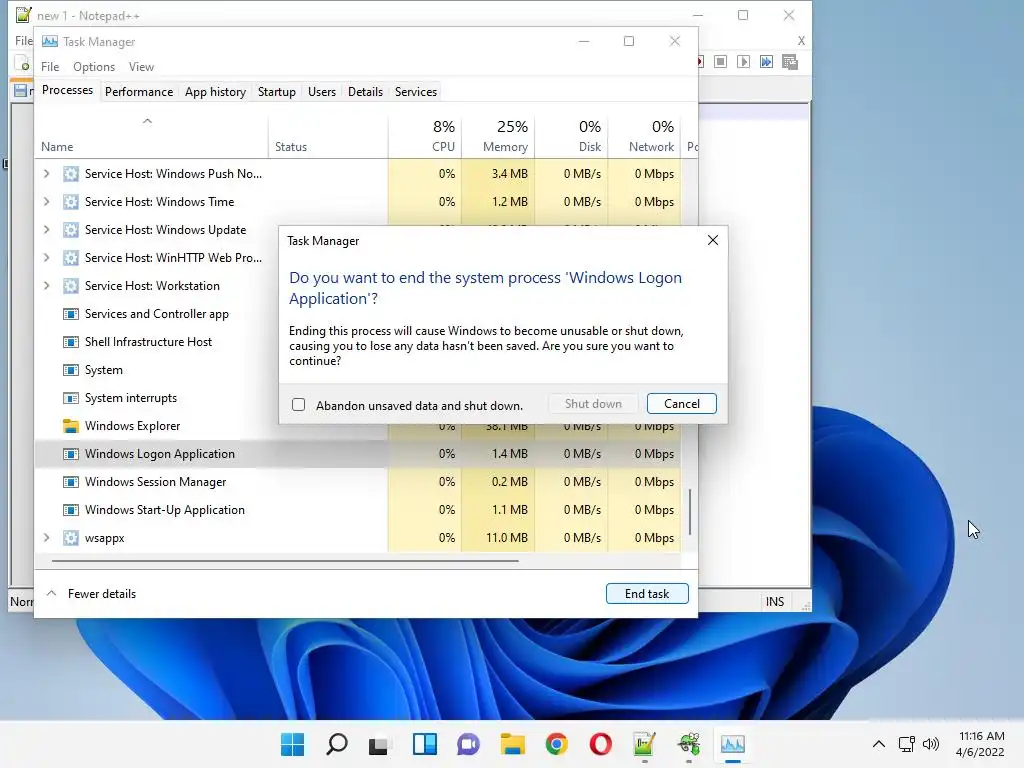
Task: Click the Notepad++ Playback macro icon
Action: [743, 62]
